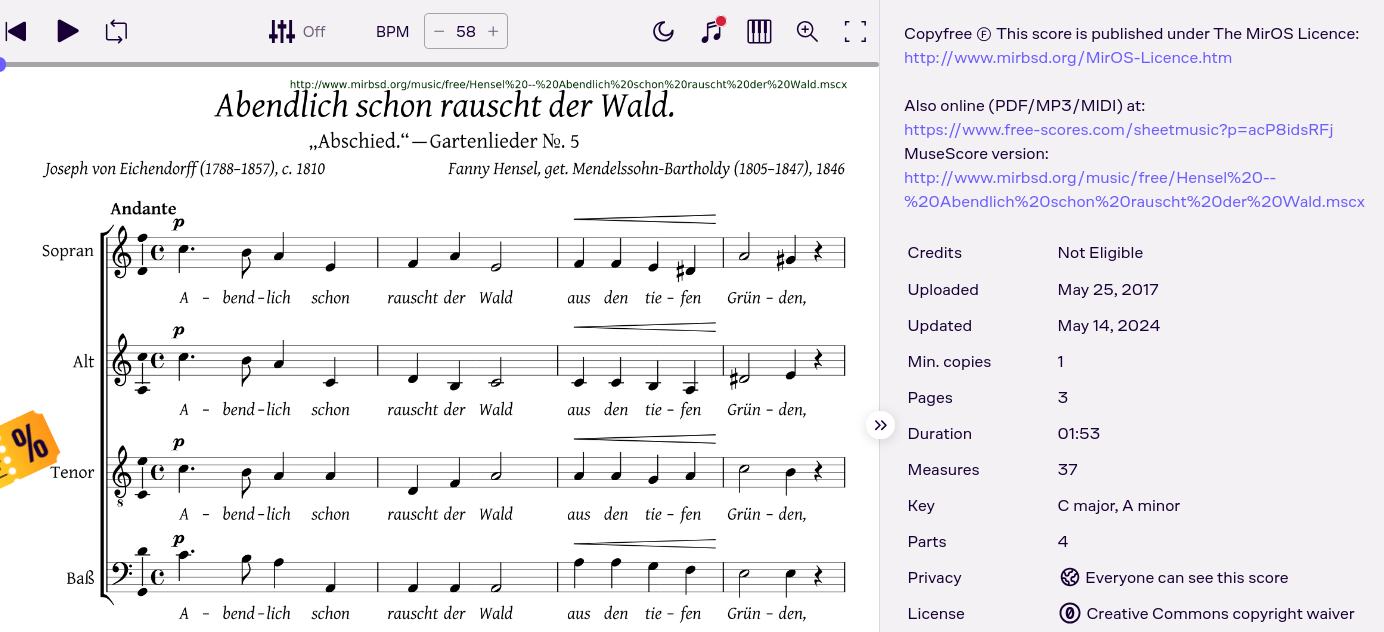Click the privacy globe icon
Image resolution: width=1384 pixels, height=632 pixels.
click(1069, 578)
